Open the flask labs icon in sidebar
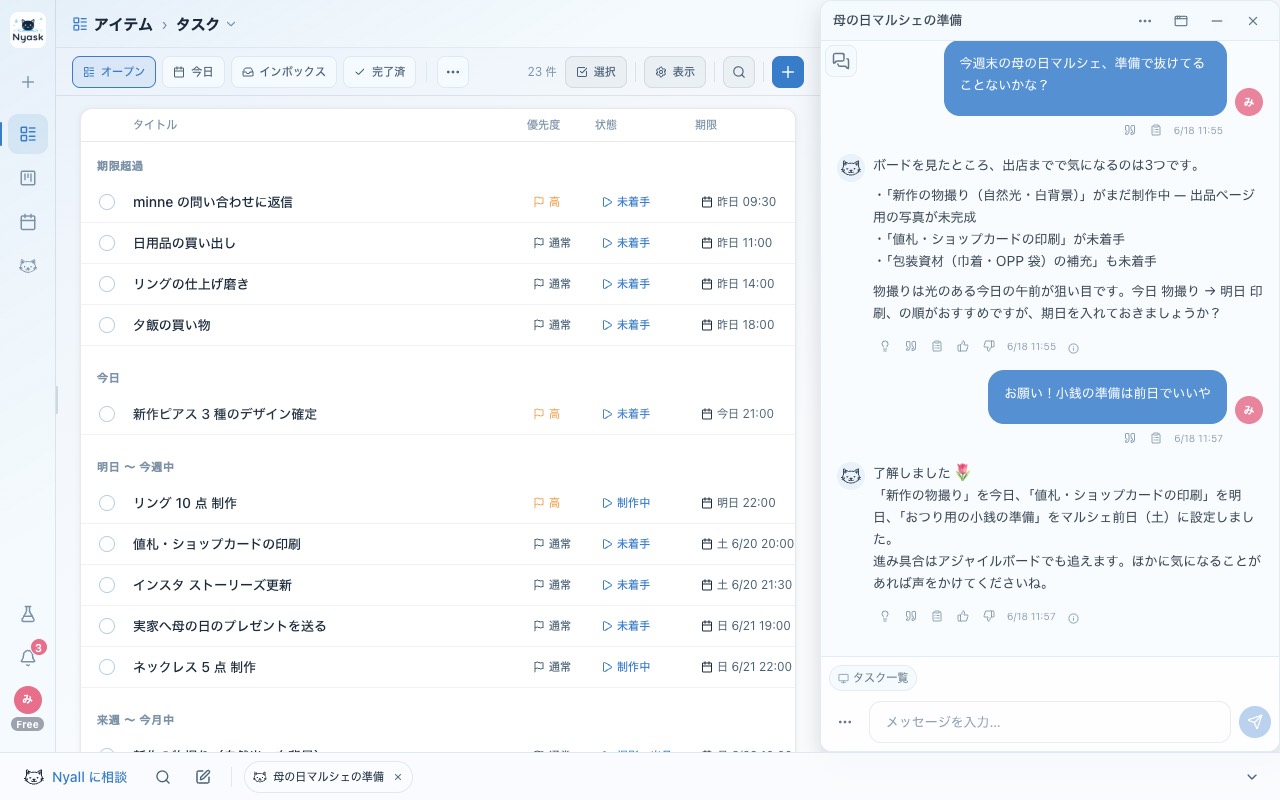 click(x=28, y=614)
